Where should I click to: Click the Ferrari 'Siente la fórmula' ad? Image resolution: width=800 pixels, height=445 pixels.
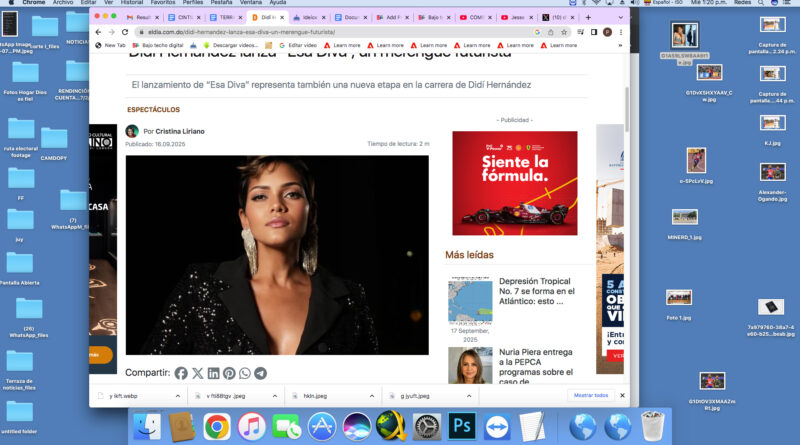coord(514,182)
